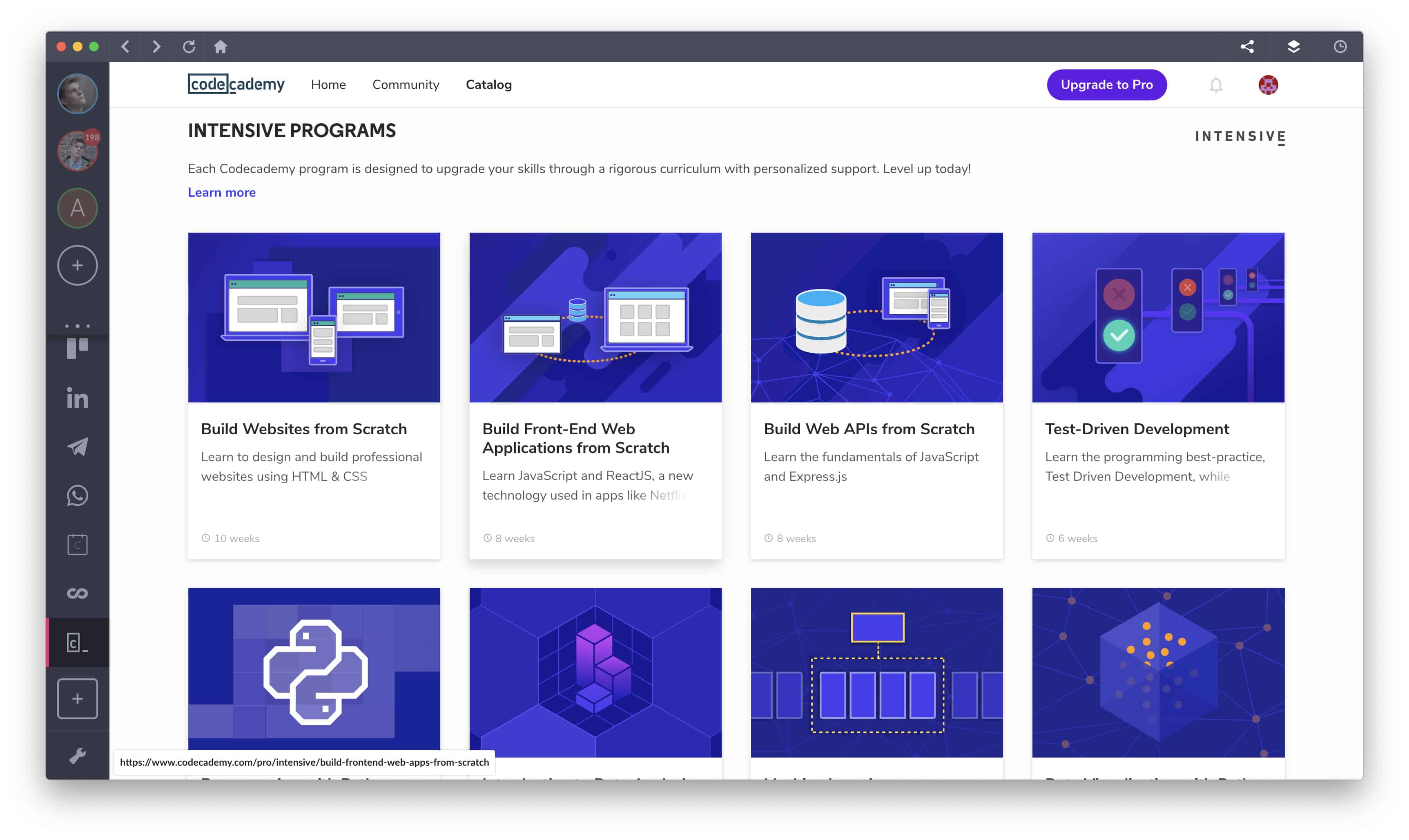Go to the Community menu item
Image resolution: width=1409 pixels, height=840 pixels.
pyautogui.click(x=406, y=85)
